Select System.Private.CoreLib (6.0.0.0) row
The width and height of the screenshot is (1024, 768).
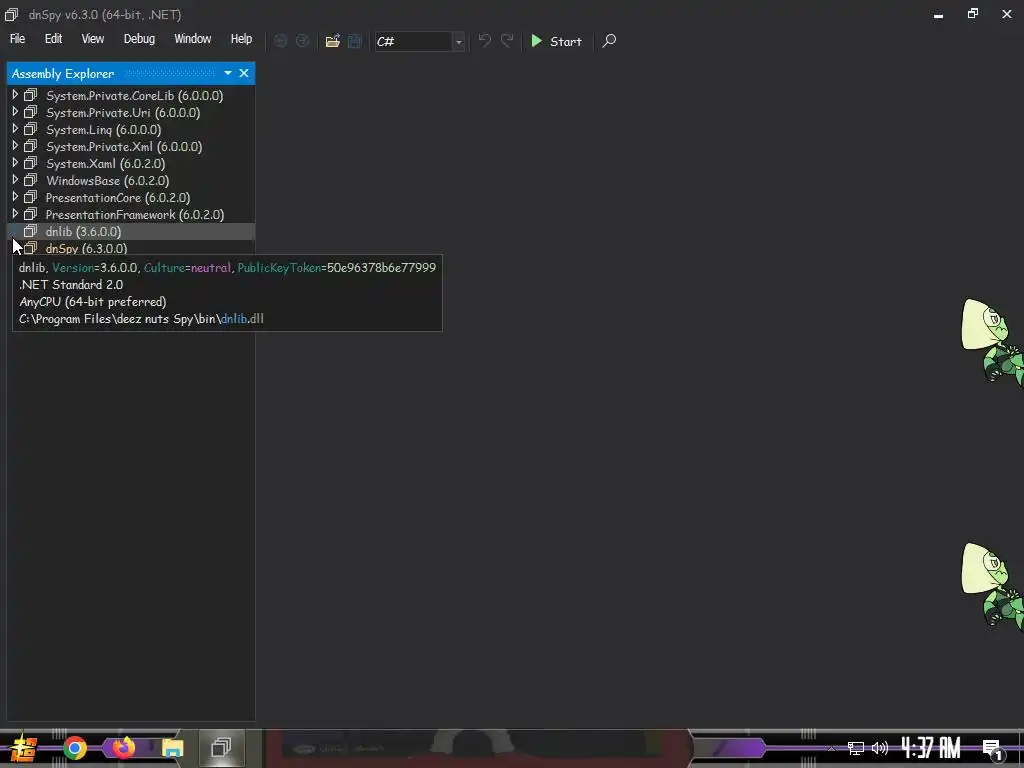tap(131, 95)
